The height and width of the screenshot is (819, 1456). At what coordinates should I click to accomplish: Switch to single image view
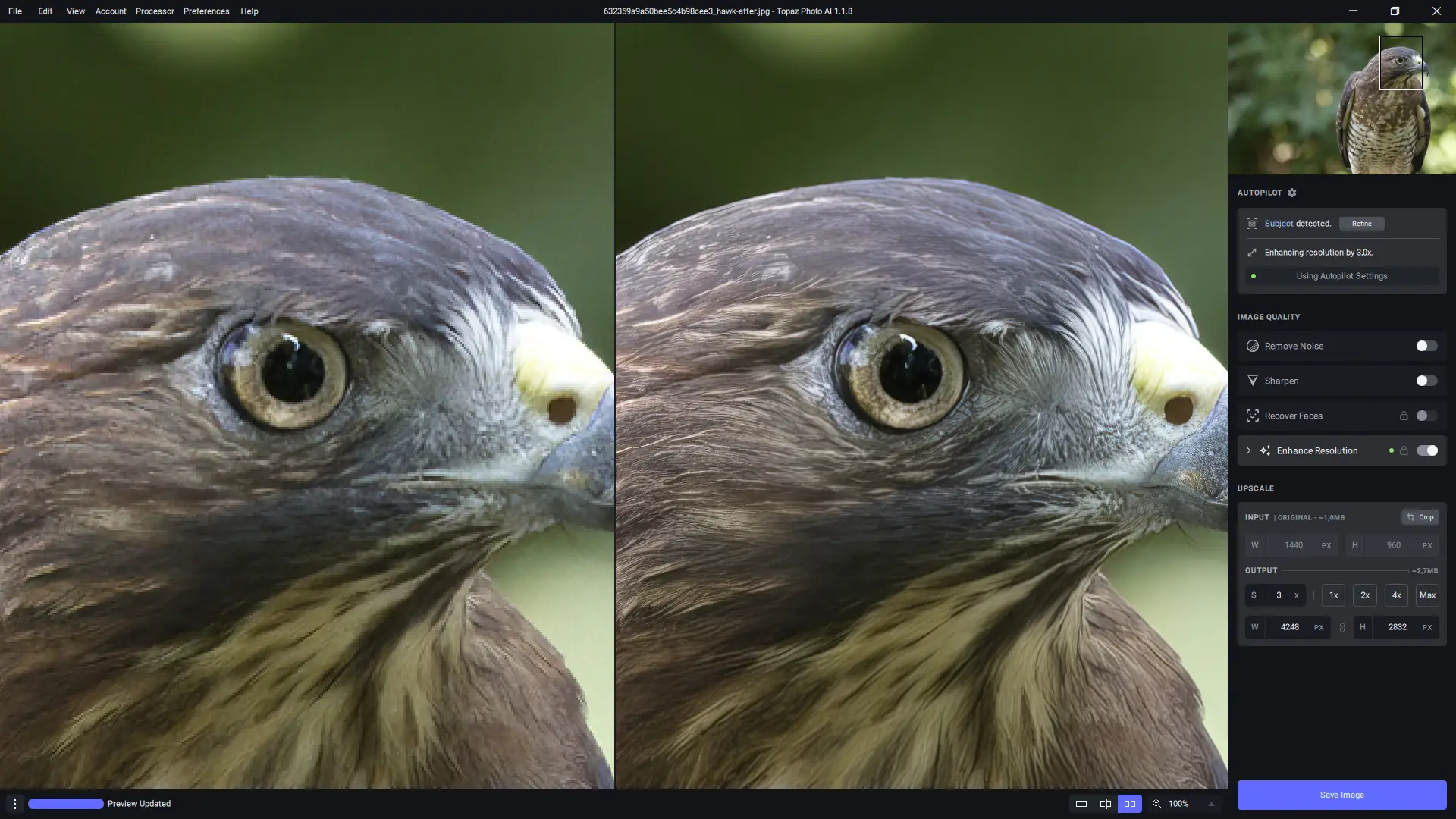coord(1081,804)
